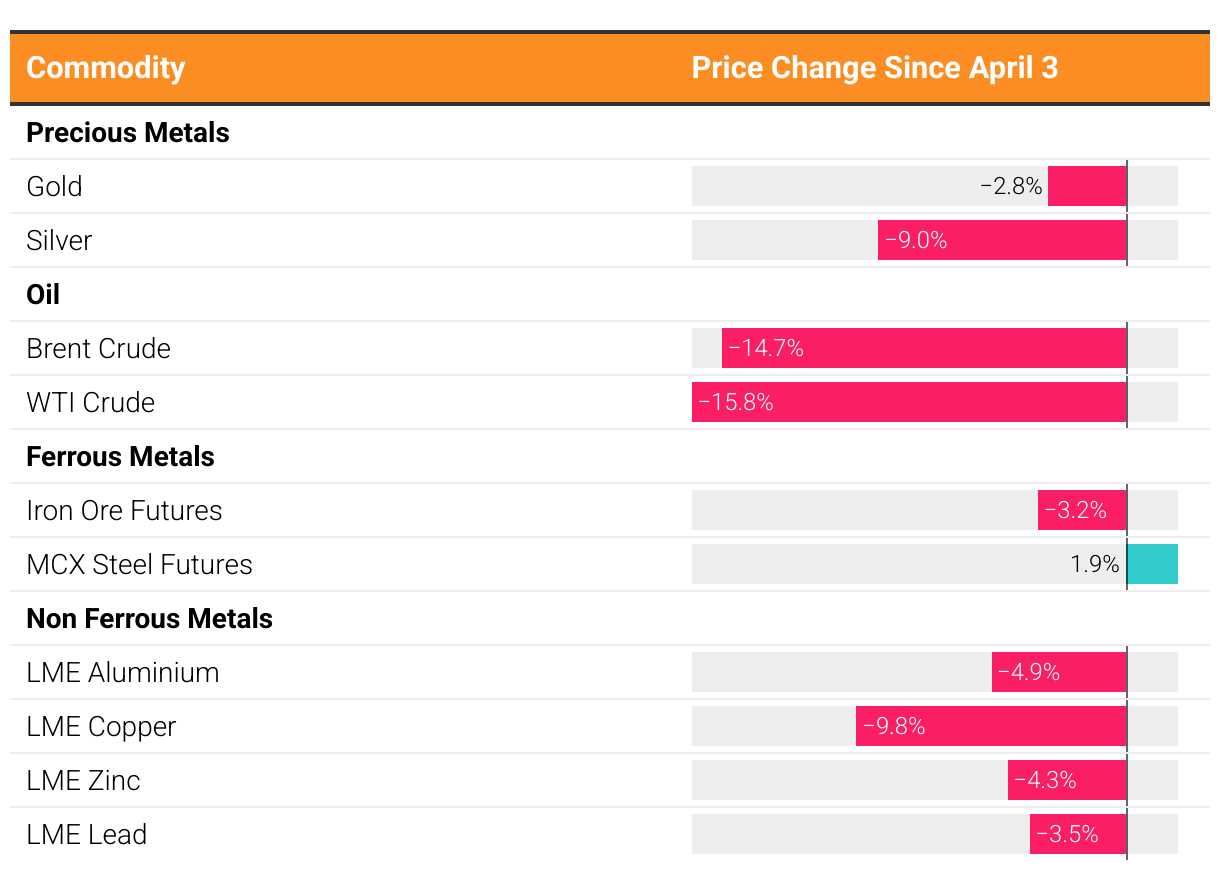Click the Commodity column header

(x=106, y=68)
